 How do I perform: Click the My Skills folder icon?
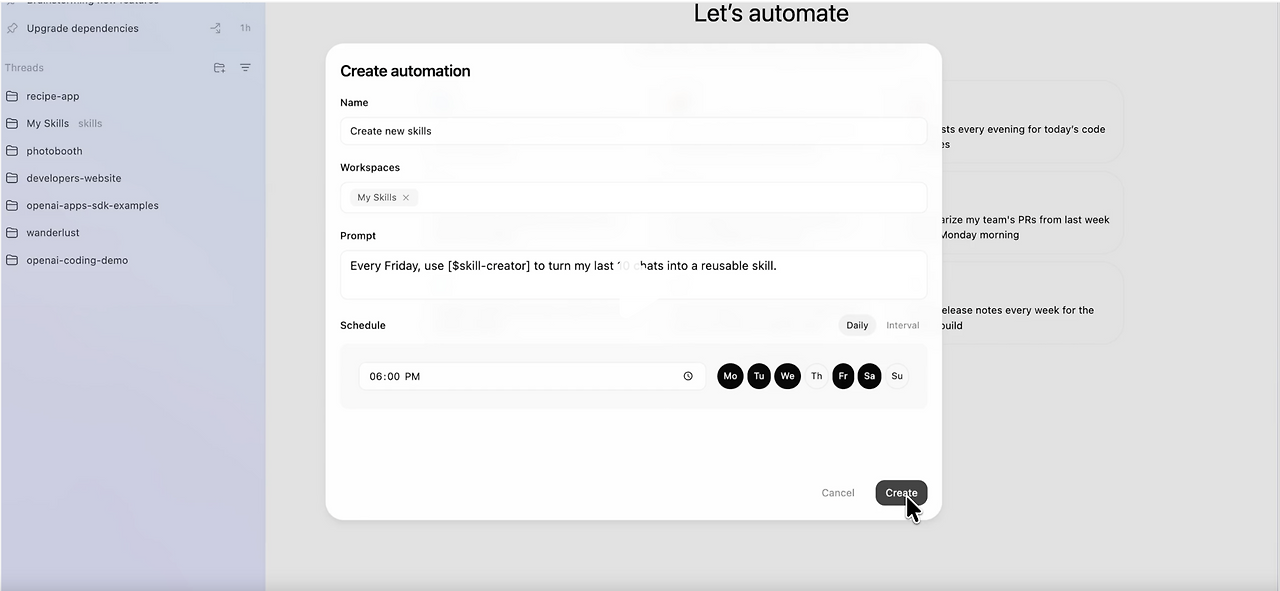click(x=12, y=123)
